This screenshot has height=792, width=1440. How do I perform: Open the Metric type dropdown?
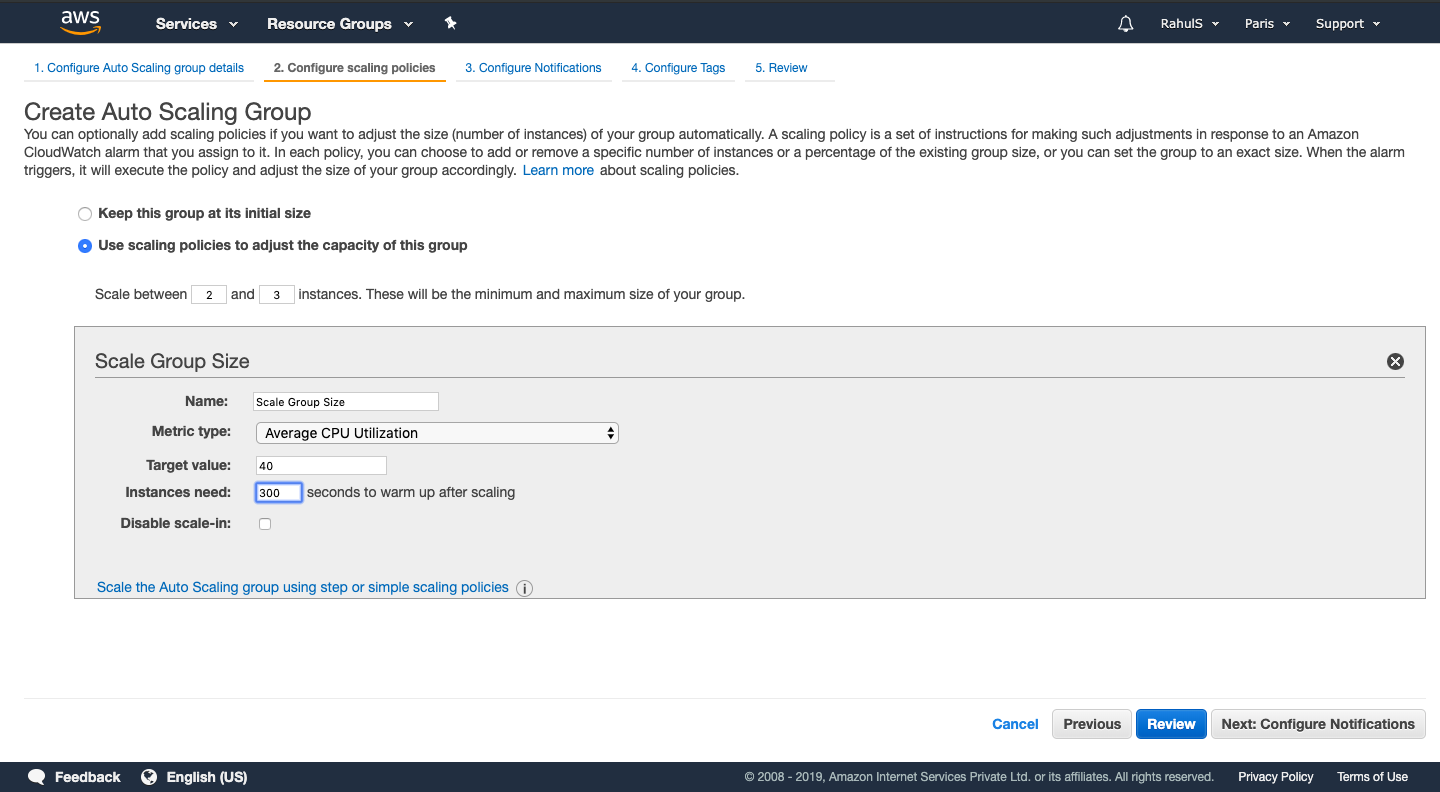(437, 432)
